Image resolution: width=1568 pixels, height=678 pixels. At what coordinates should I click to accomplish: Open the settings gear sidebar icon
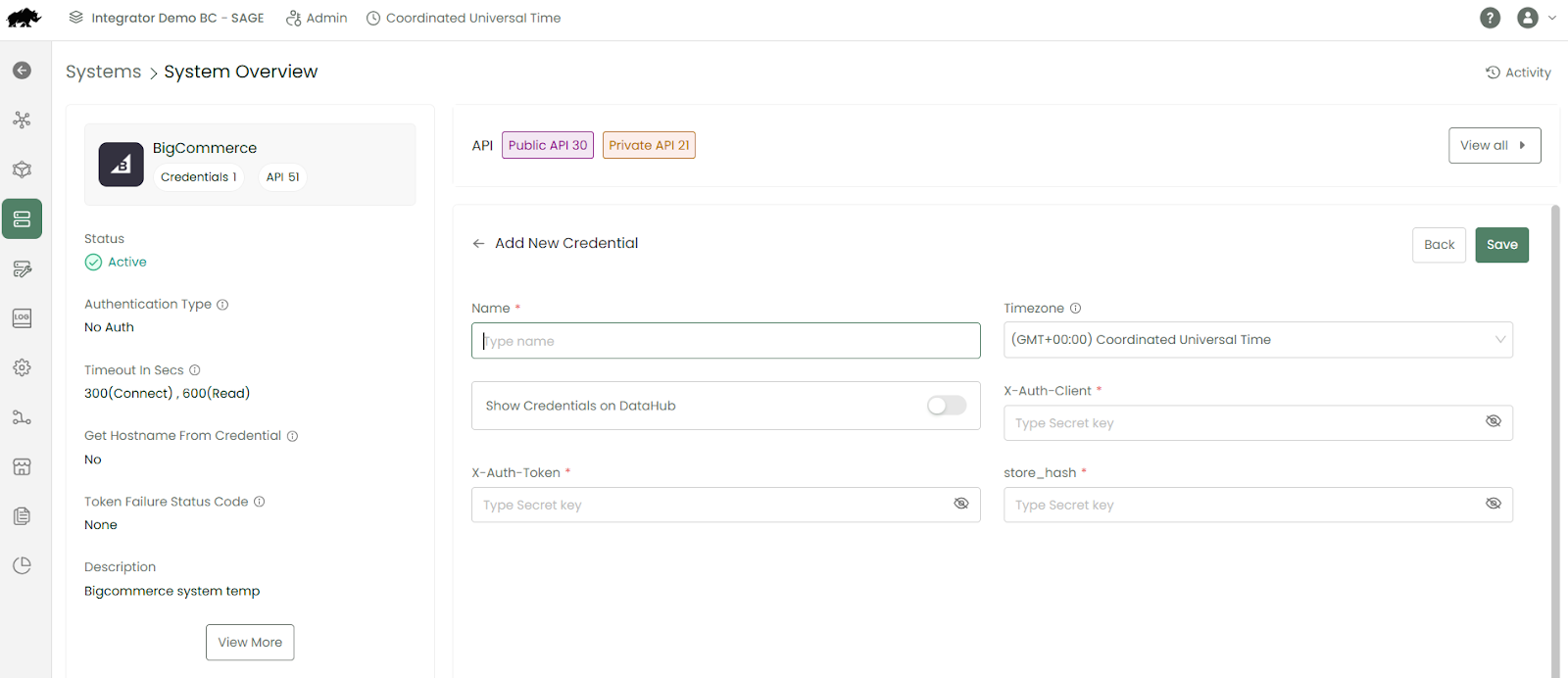(22, 367)
